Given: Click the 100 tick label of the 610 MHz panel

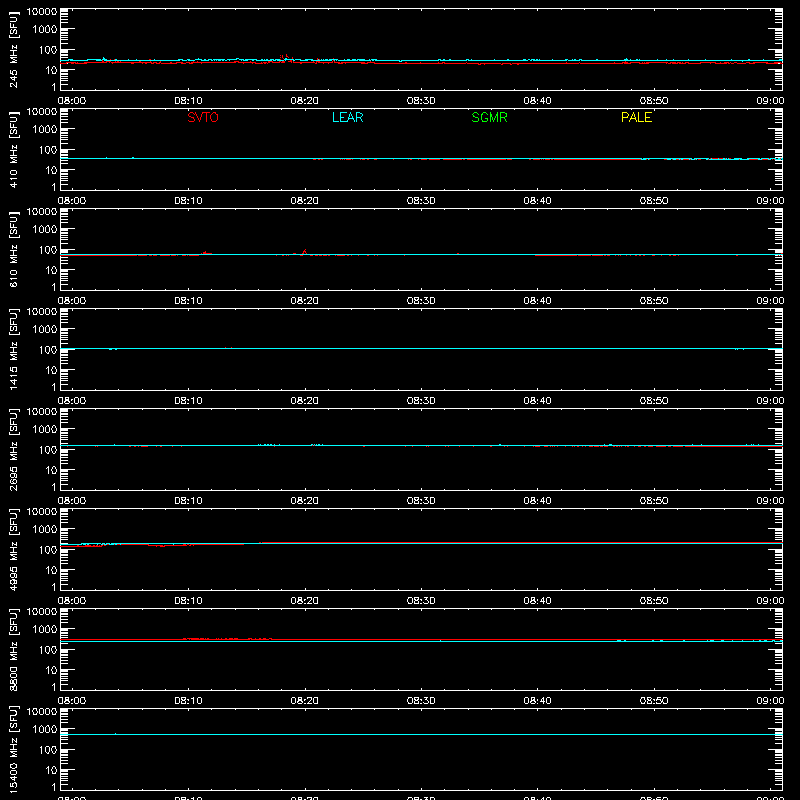Looking at the screenshot, I should pyautogui.click(x=48, y=249).
